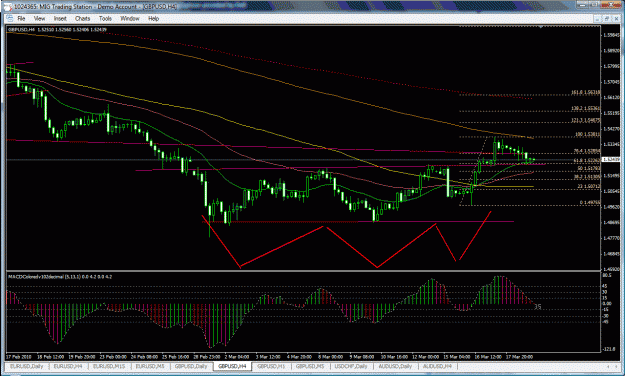Switch to the AUDUSD,H4 chart tab
This screenshot has width=625, height=376.
tap(437, 366)
